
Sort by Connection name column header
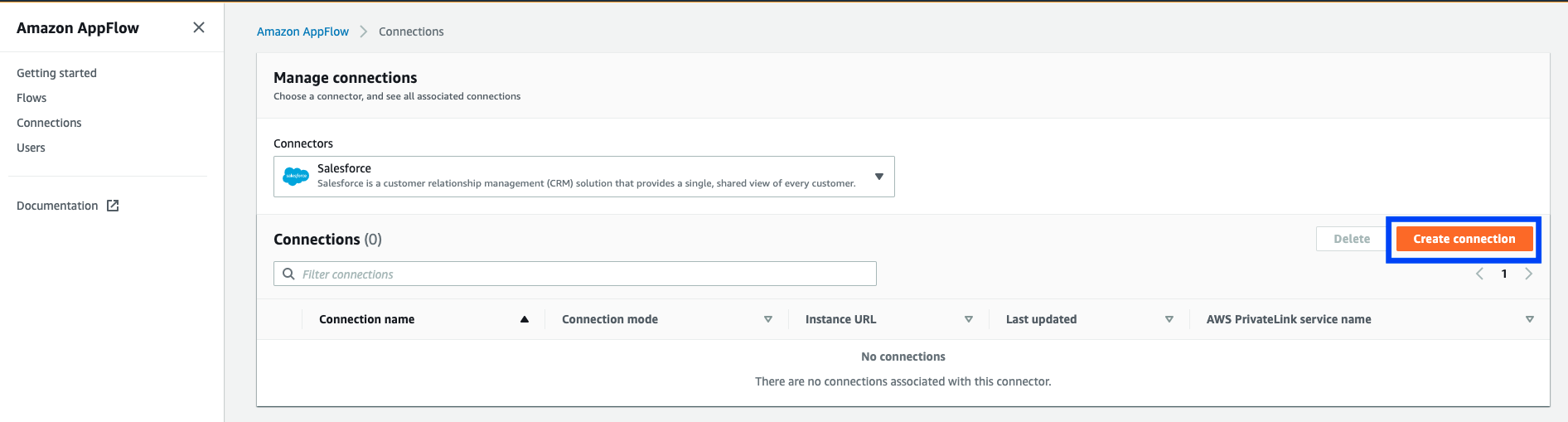click(367, 319)
